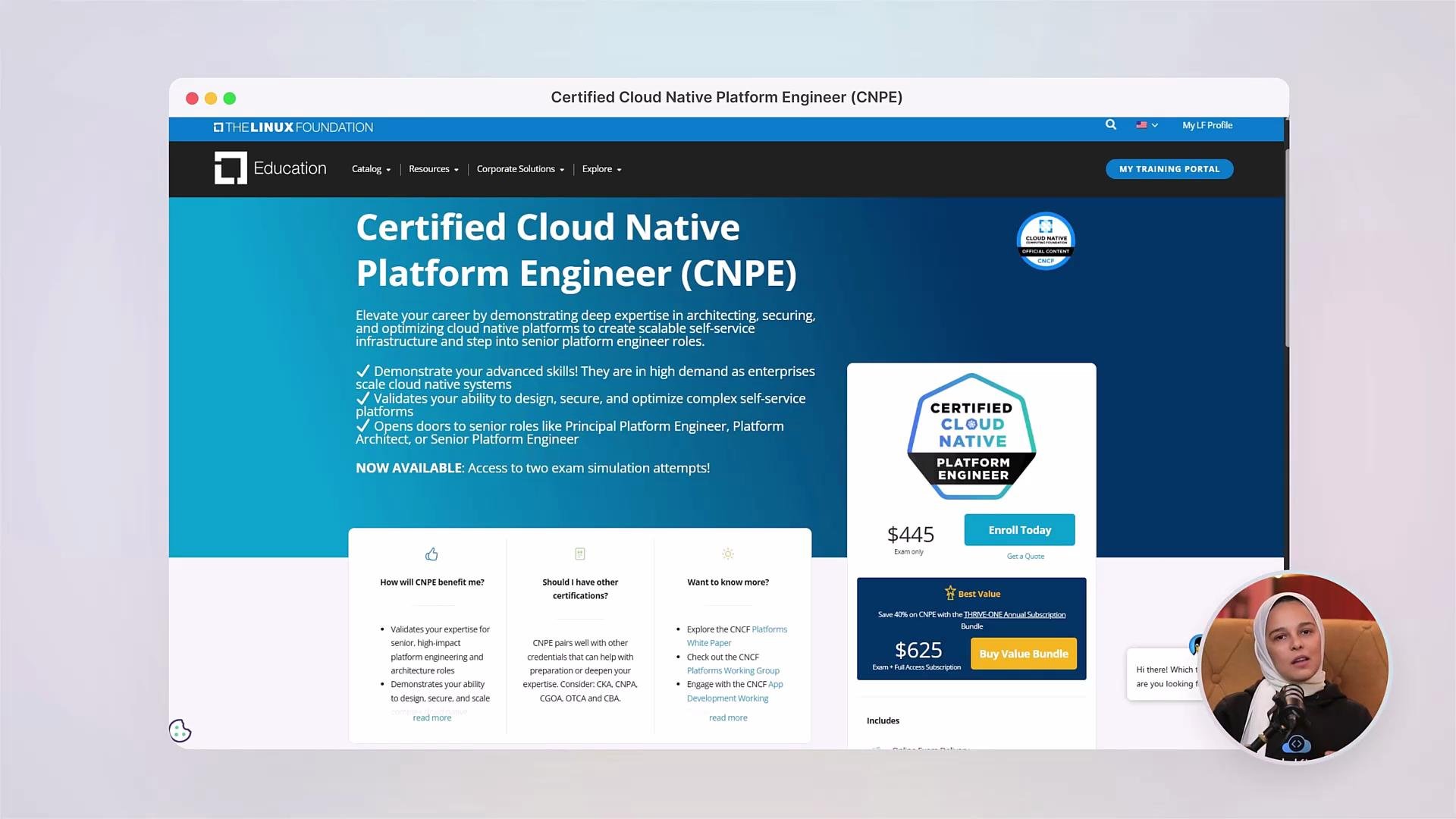Open the US flag language selector
This screenshot has width=1456, height=819.
[x=1147, y=125]
